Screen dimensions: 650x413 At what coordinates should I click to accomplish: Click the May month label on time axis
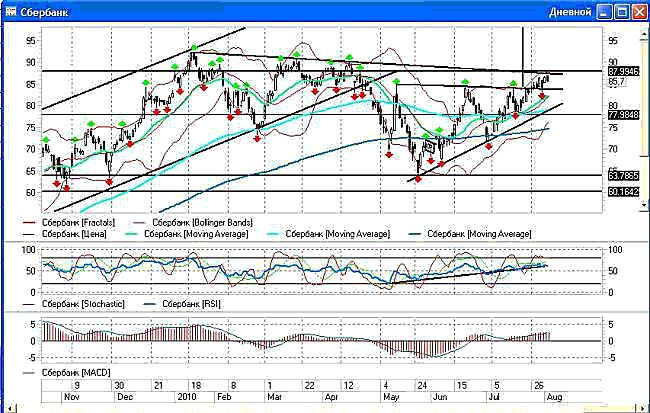pos(391,397)
